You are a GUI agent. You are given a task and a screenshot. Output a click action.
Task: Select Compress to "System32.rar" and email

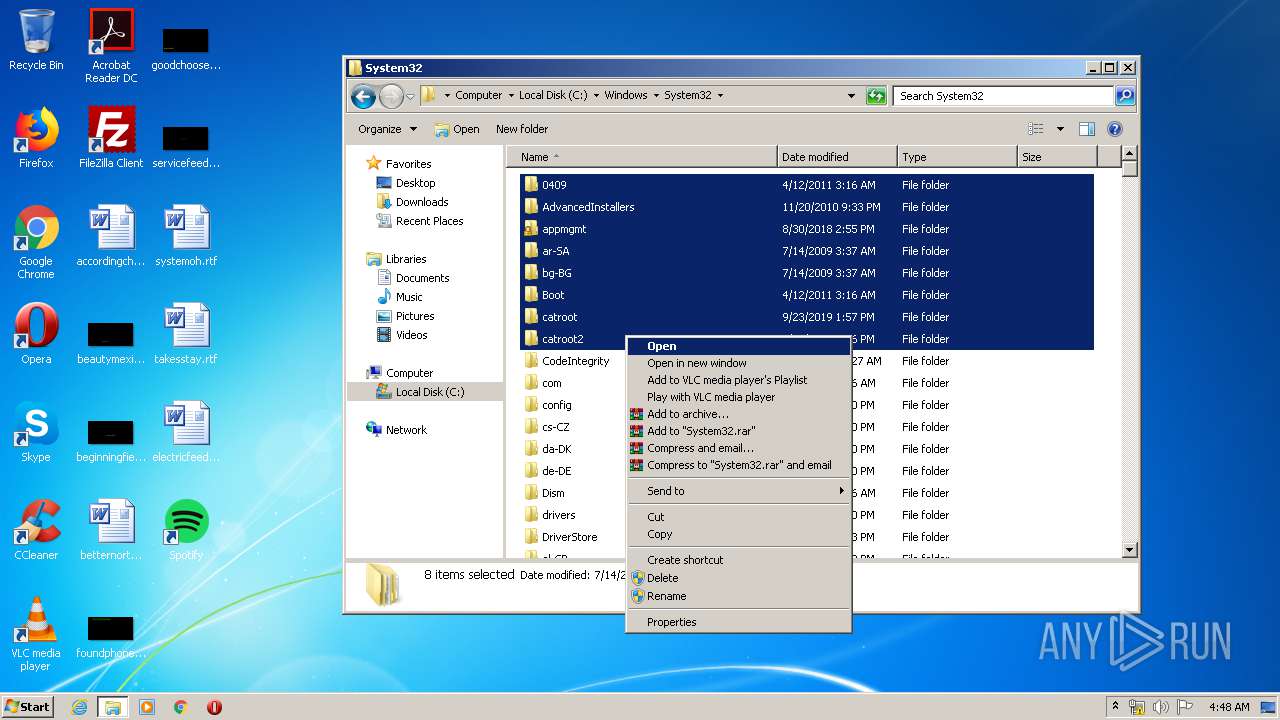(x=738, y=465)
